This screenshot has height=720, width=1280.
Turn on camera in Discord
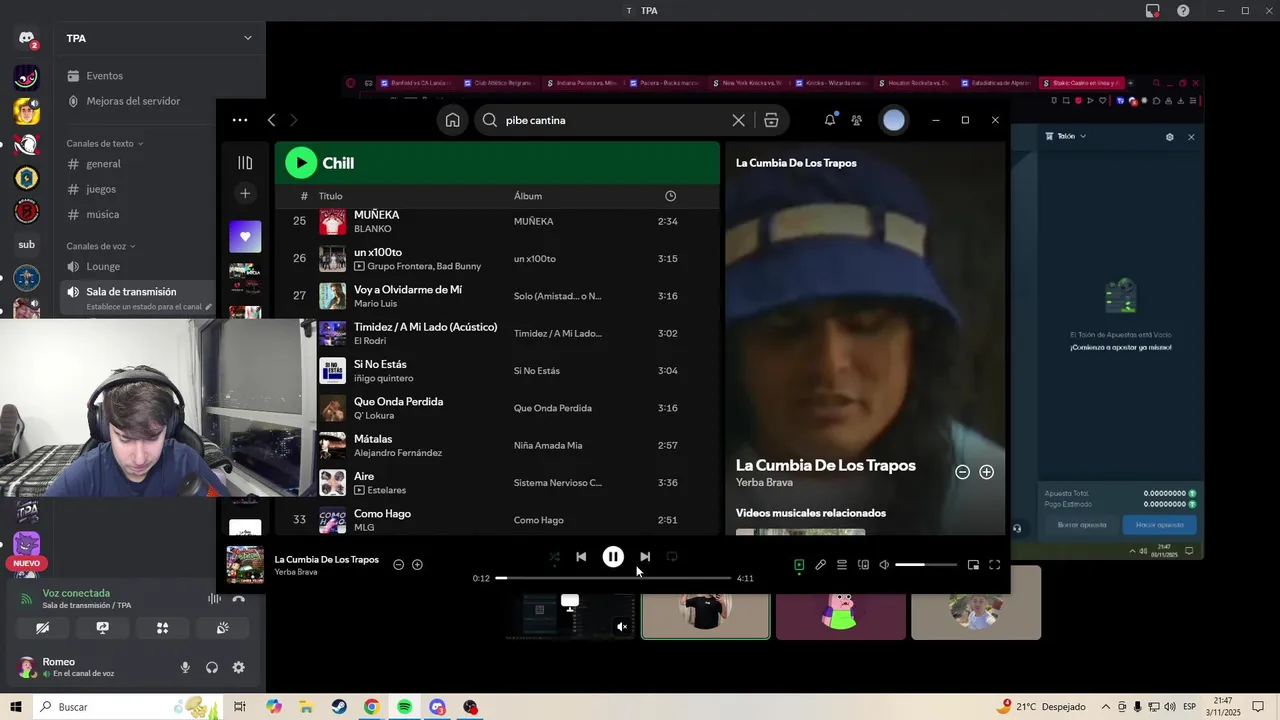(x=42, y=628)
